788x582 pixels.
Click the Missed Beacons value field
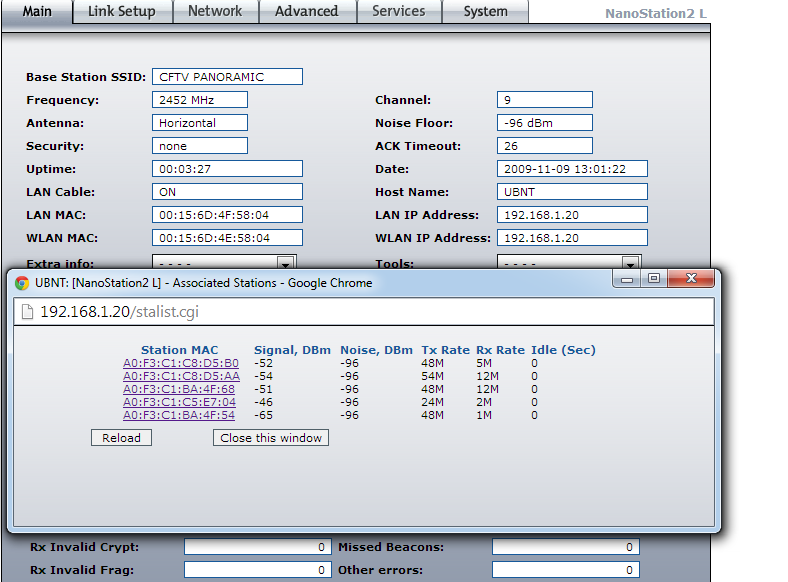pyautogui.click(x=566, y=547)
